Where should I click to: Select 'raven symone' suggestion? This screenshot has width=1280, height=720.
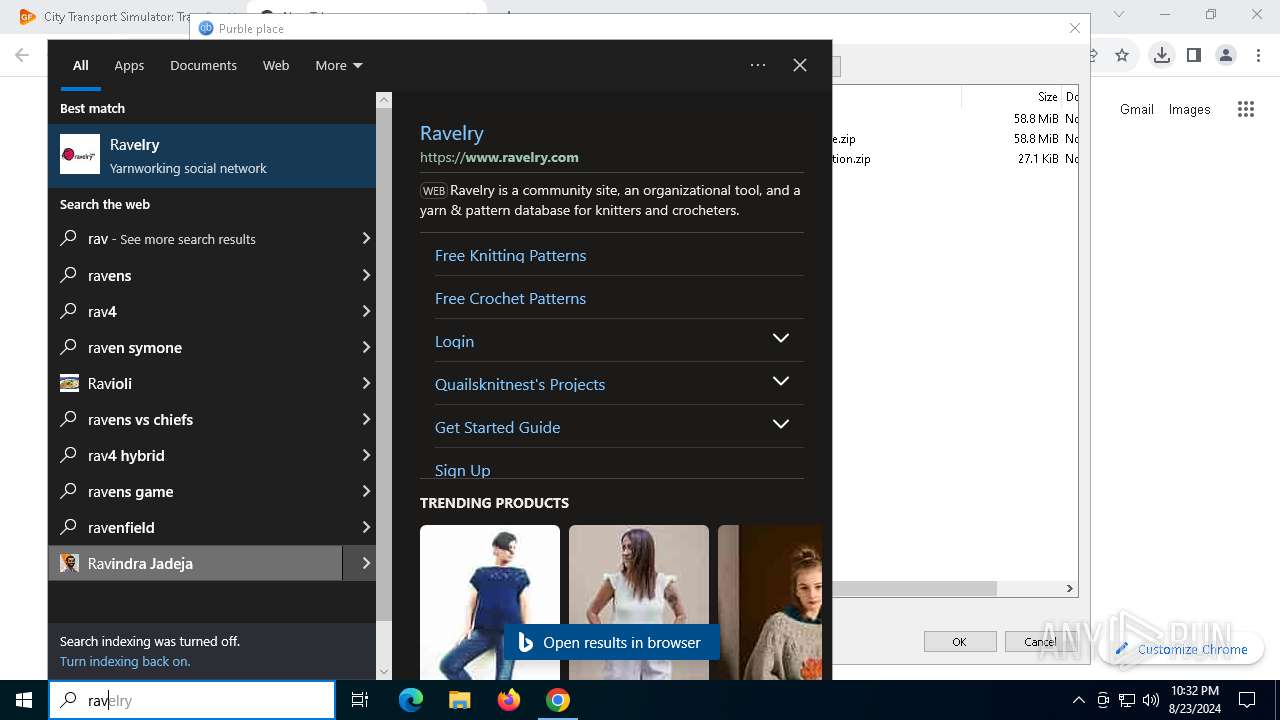point(195,347)
